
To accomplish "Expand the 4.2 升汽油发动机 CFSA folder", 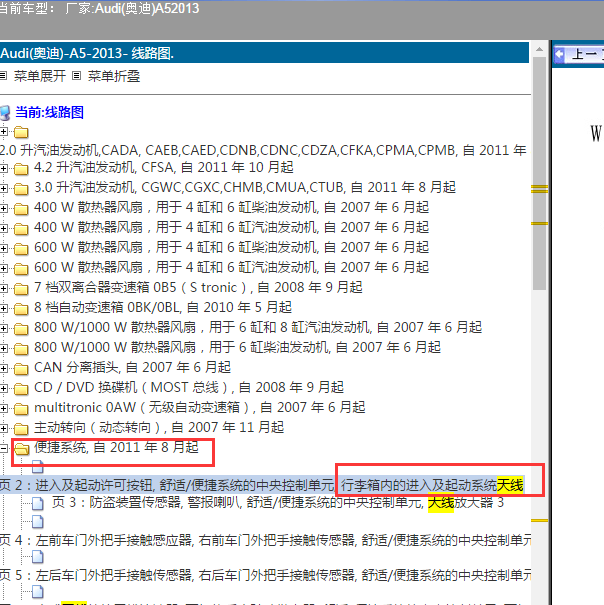I will (x=3, y=168).
